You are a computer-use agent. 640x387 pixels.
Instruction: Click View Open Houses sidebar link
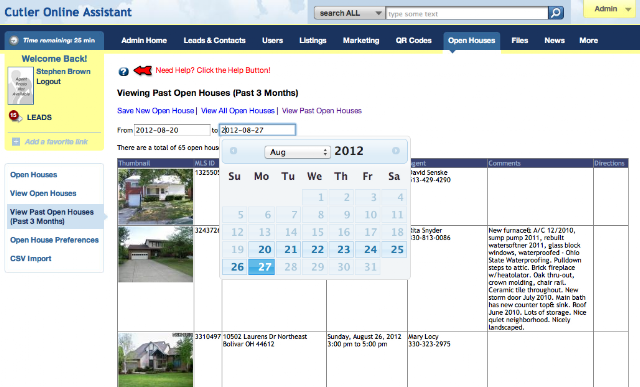43,194
